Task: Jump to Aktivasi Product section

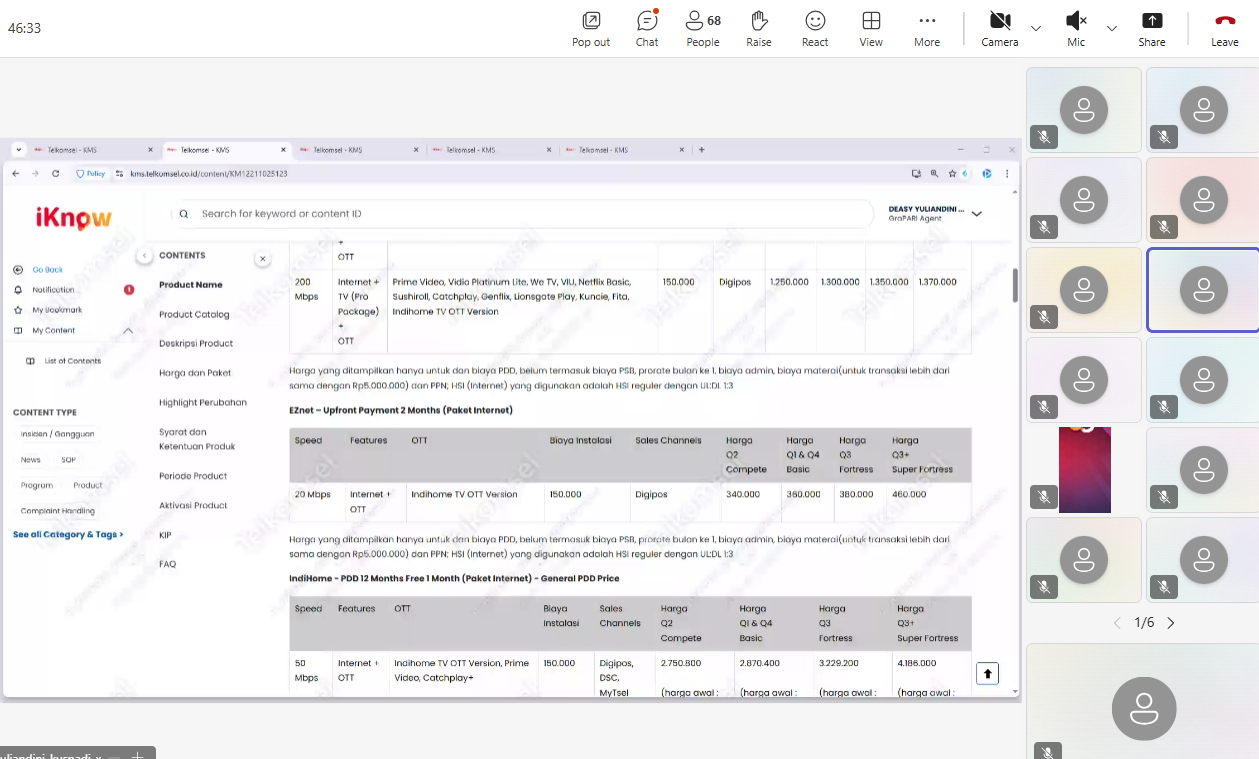Action: coord(193,505)
